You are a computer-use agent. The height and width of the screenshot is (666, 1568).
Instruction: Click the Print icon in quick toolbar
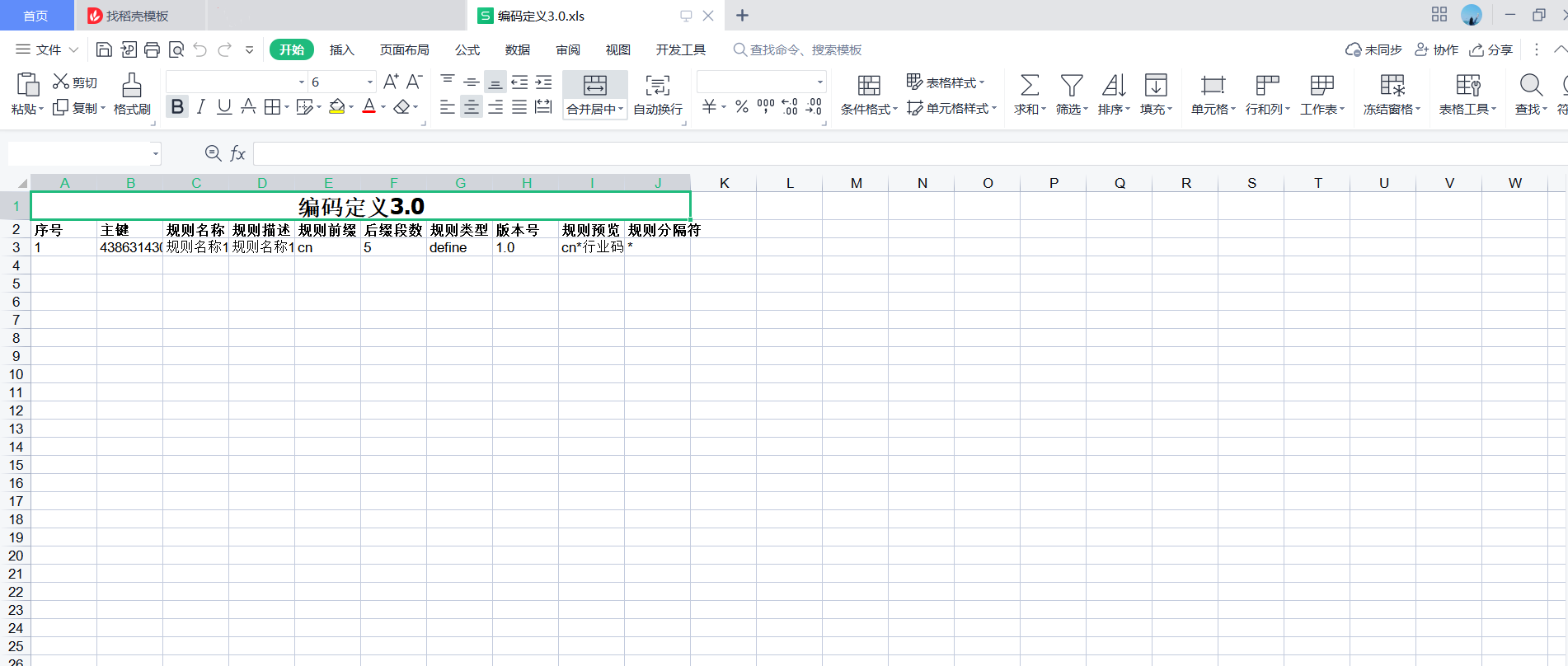pos(152,50)
